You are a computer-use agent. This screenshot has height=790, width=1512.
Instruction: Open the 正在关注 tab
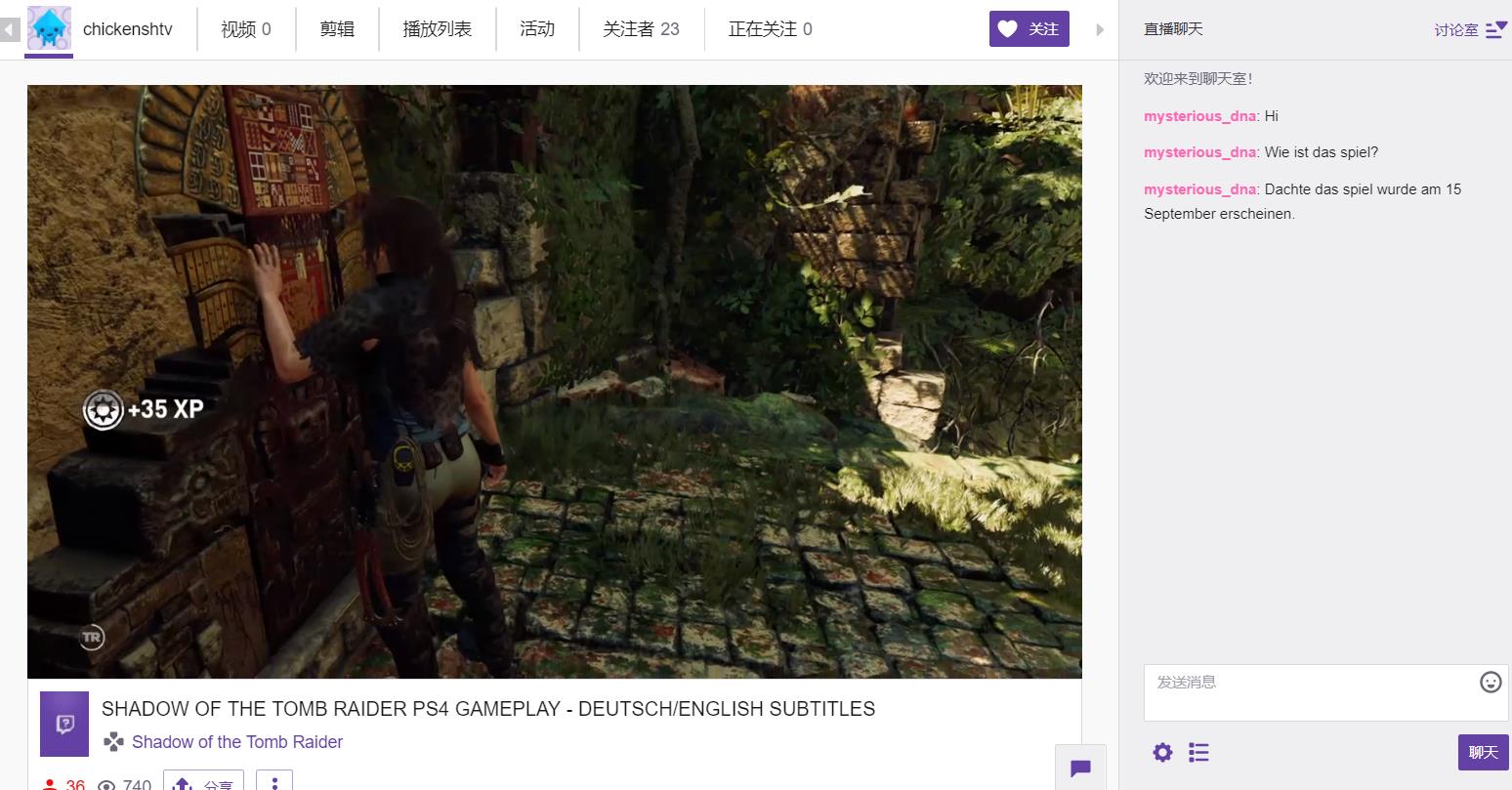770,29
